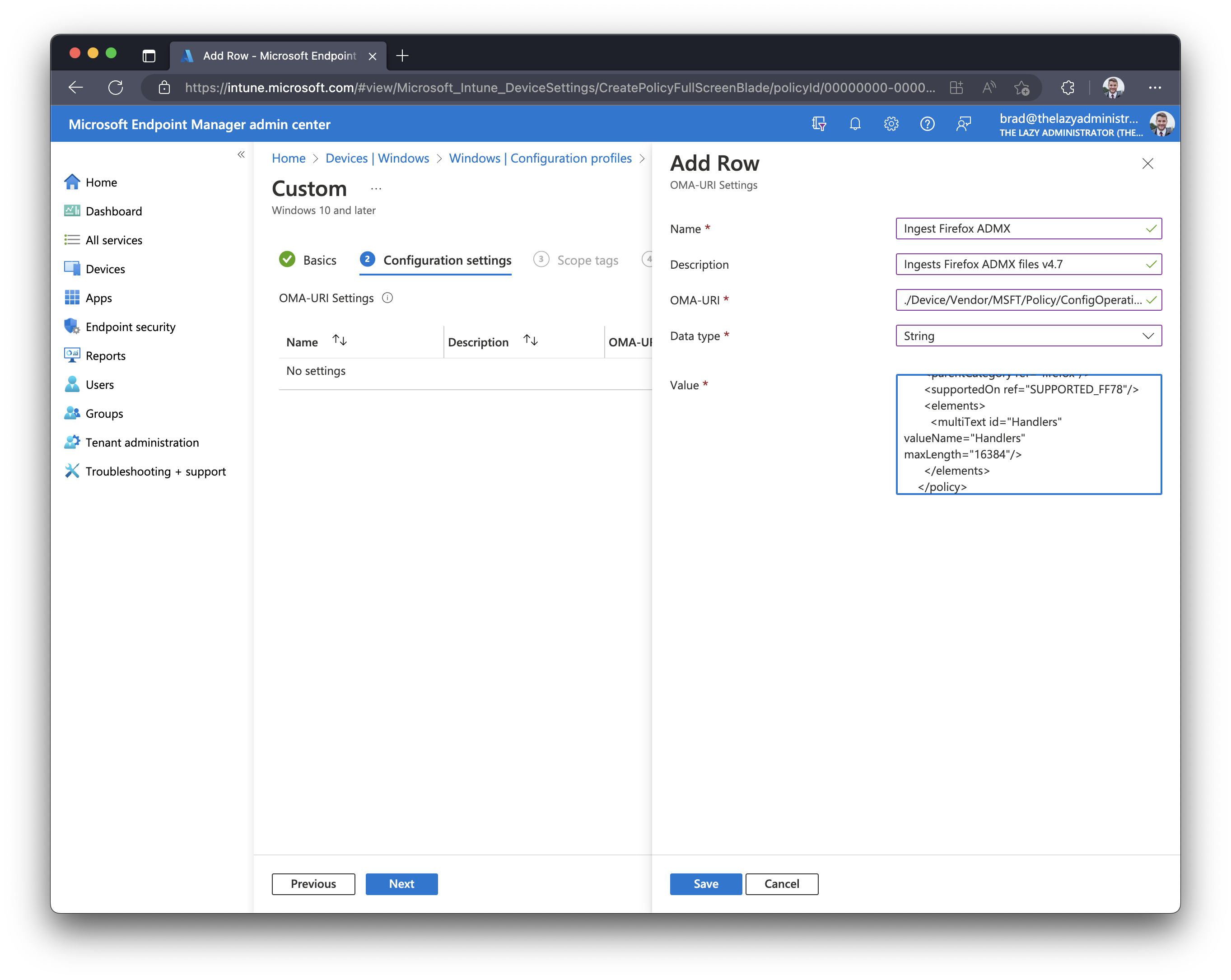Viewport: 1231px width, 980px height.
Task: Open the directory and subscription filter icon
Action: (x=819, y=123)
